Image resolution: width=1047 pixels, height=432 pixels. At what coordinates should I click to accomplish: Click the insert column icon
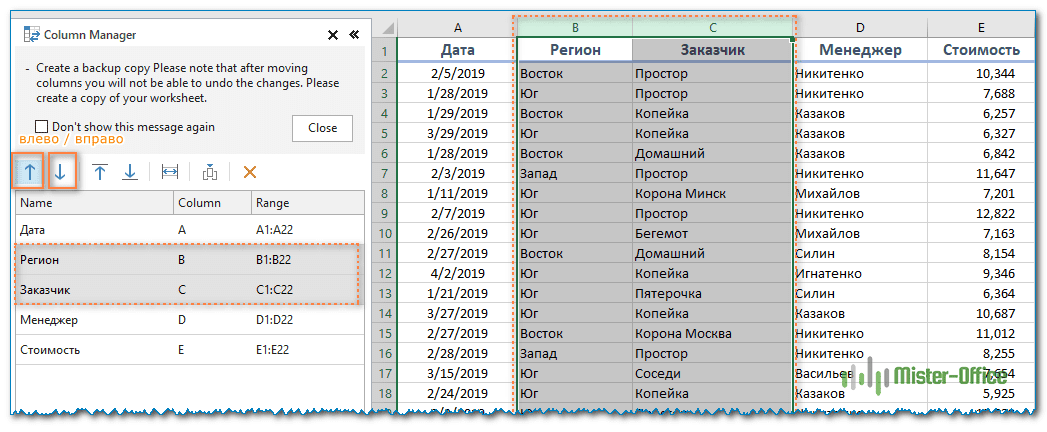[209, 172]
